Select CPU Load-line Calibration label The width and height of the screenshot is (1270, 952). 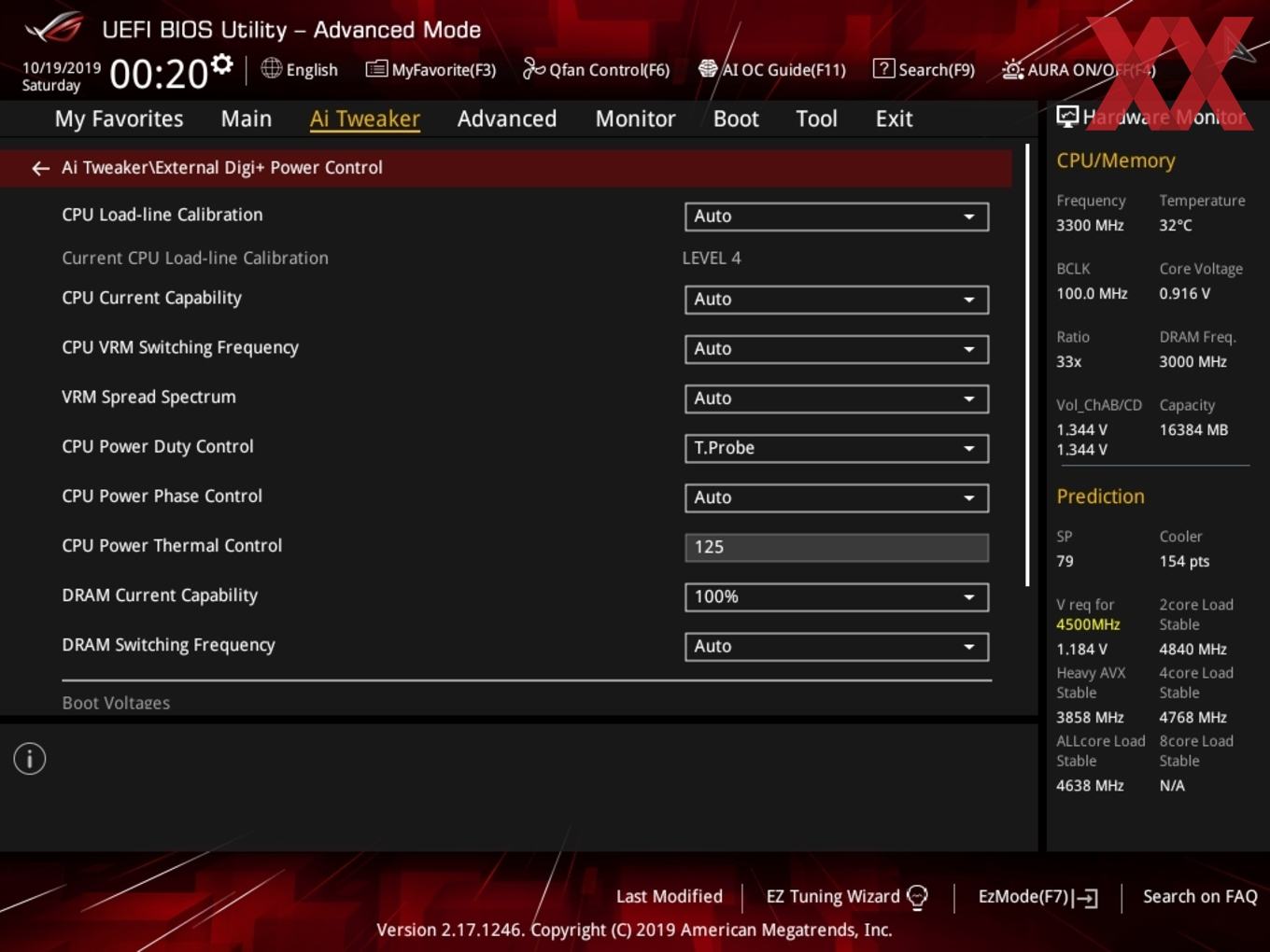click(162, 215)
